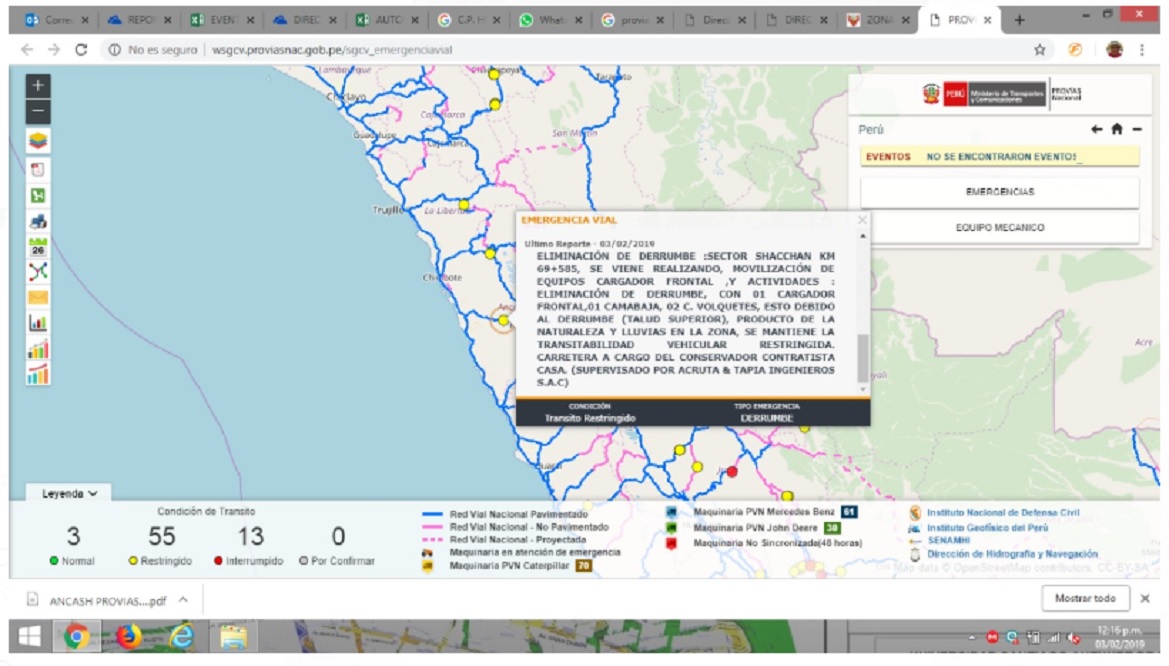Zoom in on the map
The image size is (1169, 666).
tap(38, 87)
